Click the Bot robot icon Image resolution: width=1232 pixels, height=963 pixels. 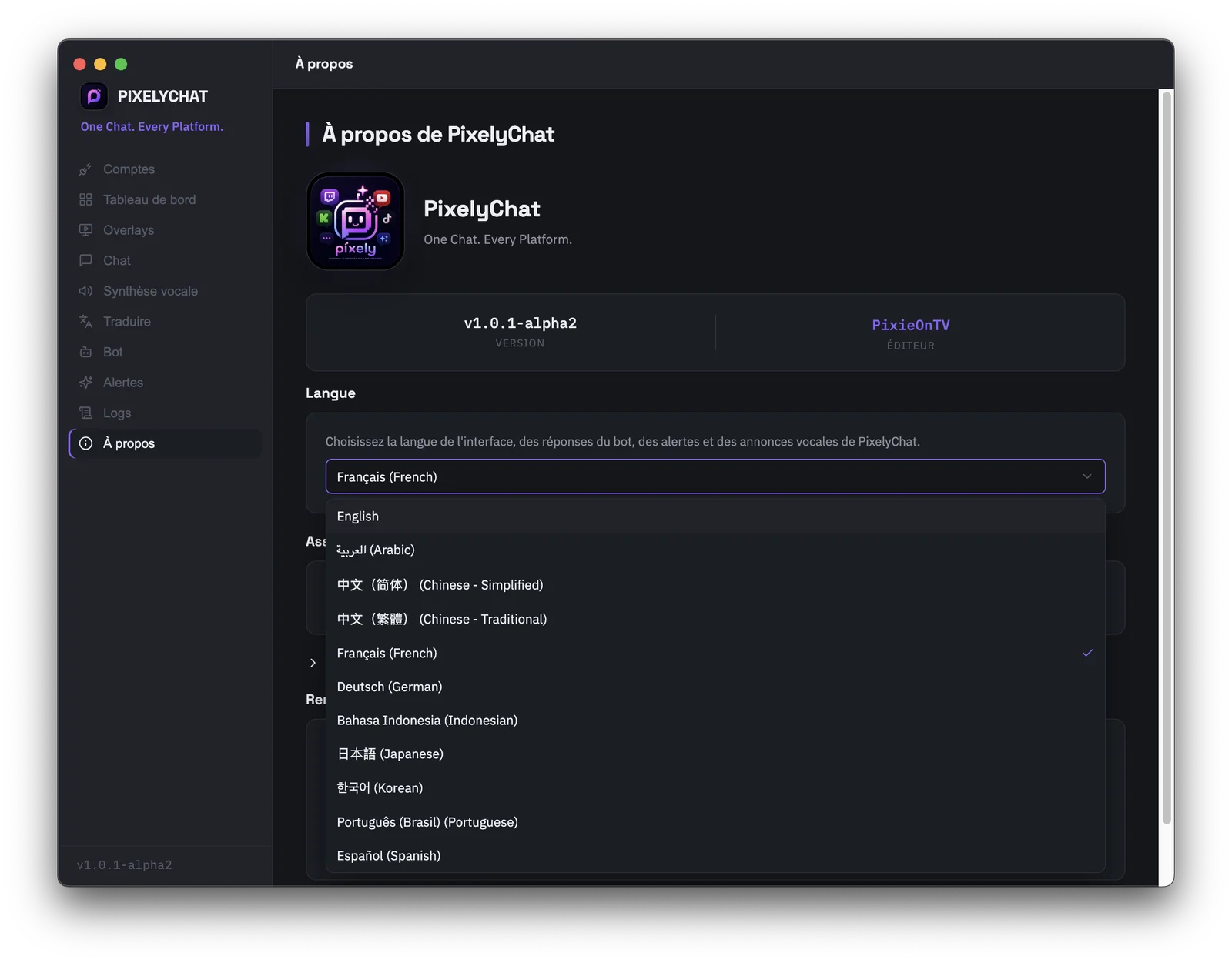click(85, 352)
